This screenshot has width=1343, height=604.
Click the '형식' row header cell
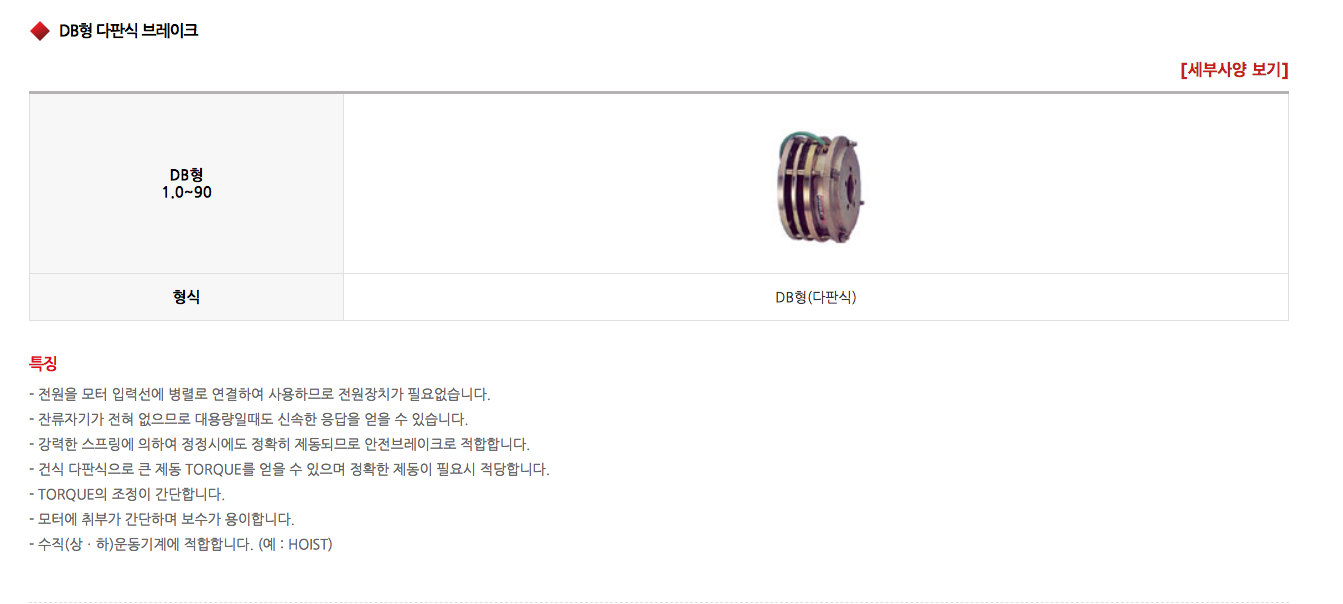coord(186,297)
